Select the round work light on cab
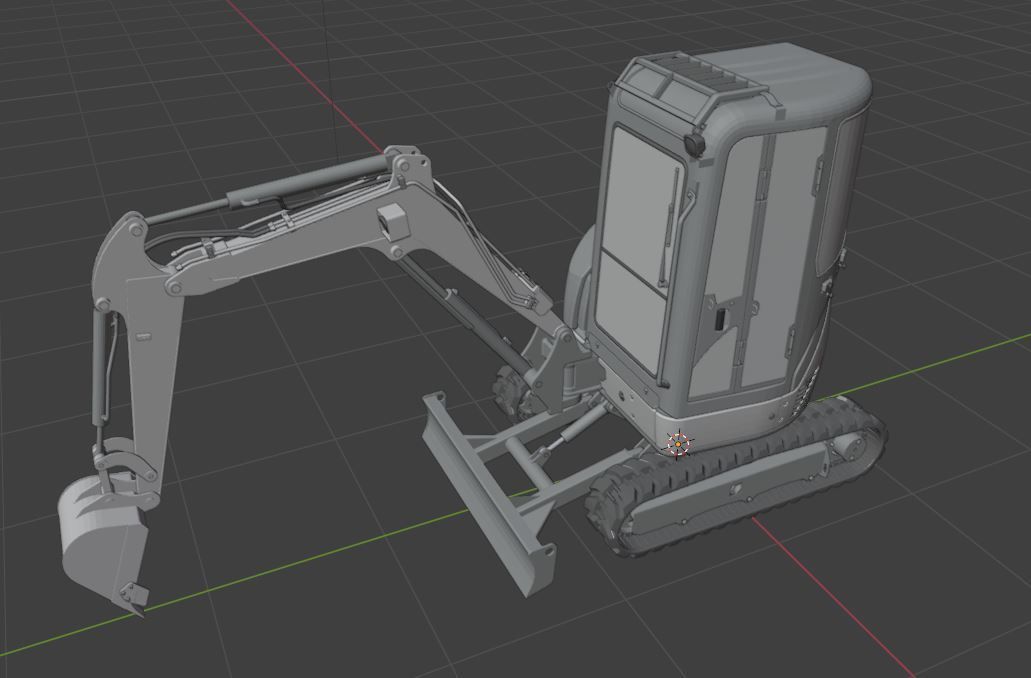This screenshot has width=1031, height=678. point(694,143)
